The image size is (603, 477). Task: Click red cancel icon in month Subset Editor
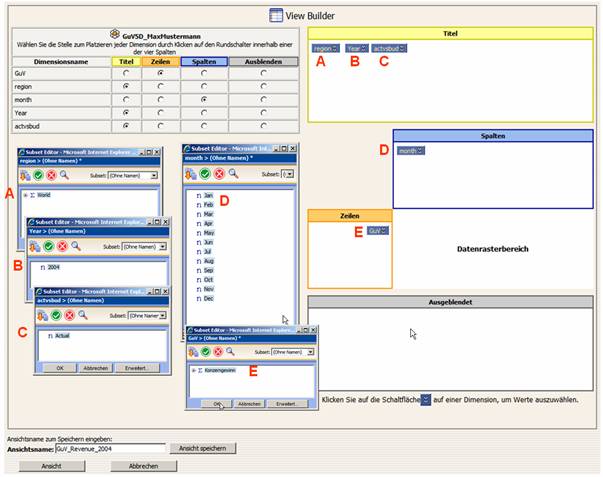point(219,173)
